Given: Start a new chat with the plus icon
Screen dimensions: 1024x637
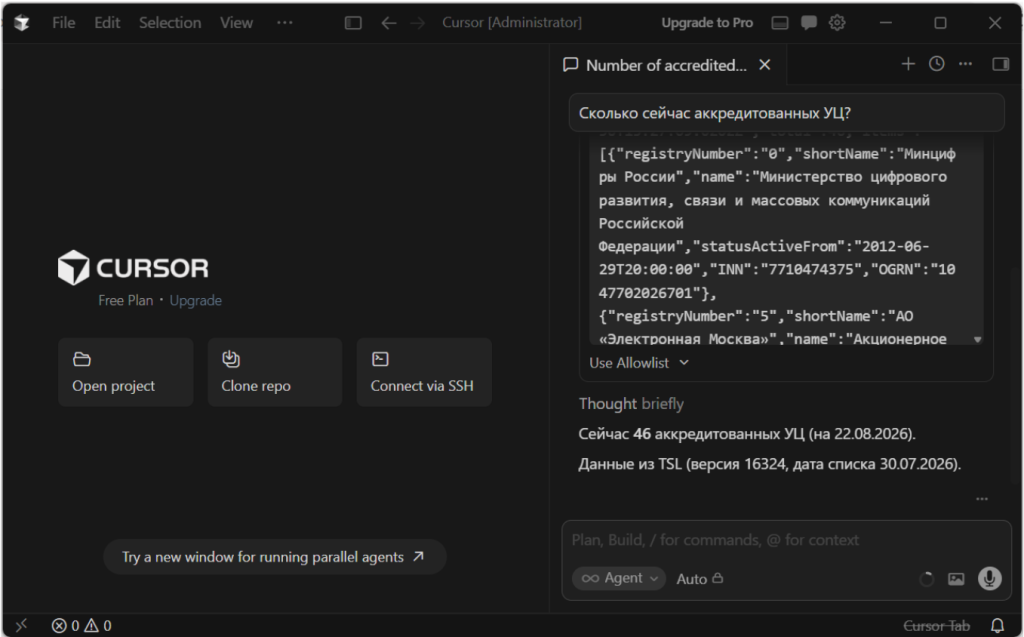Looking at the screenshot, I should [908, 64].
